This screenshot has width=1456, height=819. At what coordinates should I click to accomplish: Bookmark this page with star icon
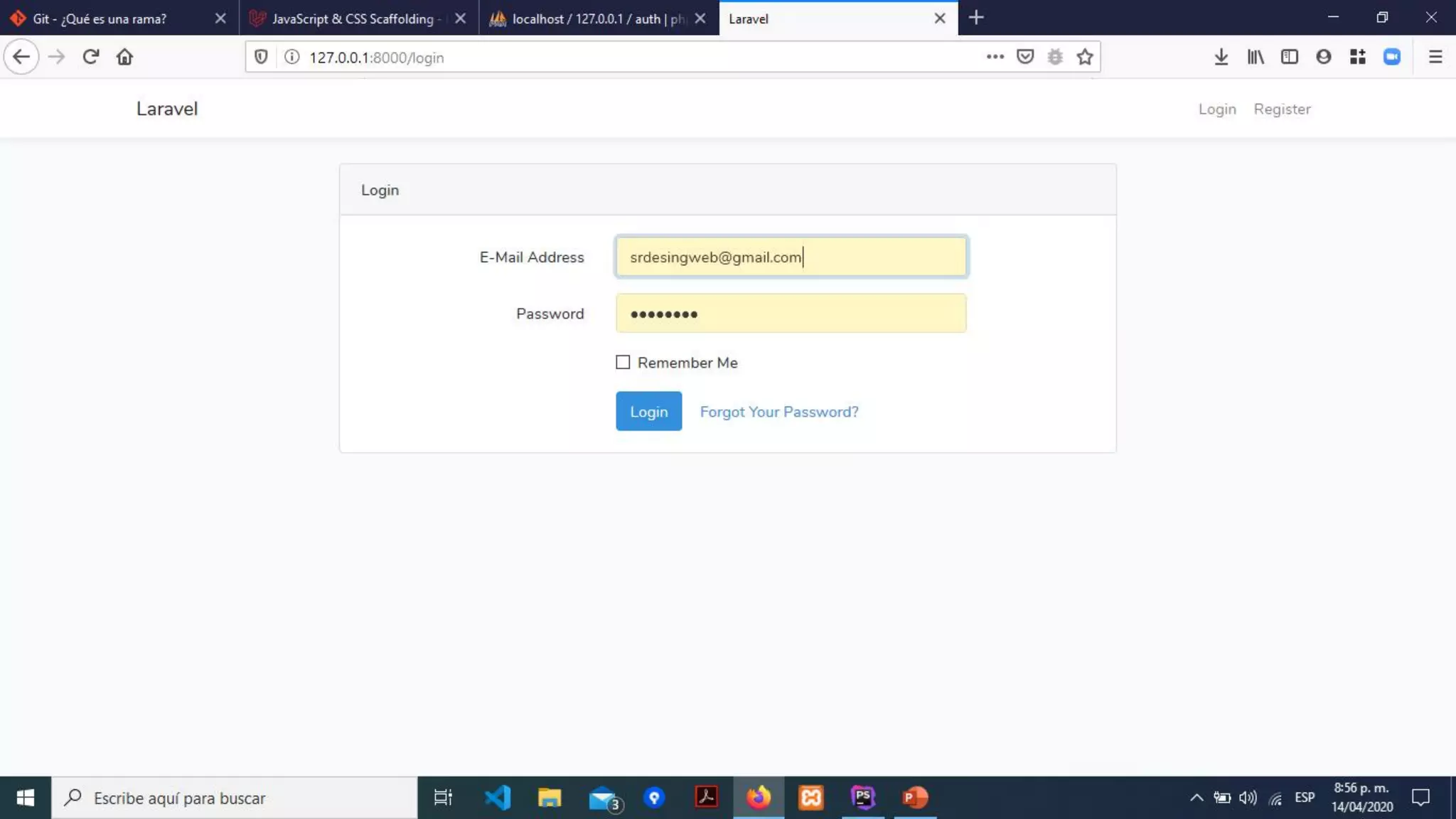(x=1084, y=57)
